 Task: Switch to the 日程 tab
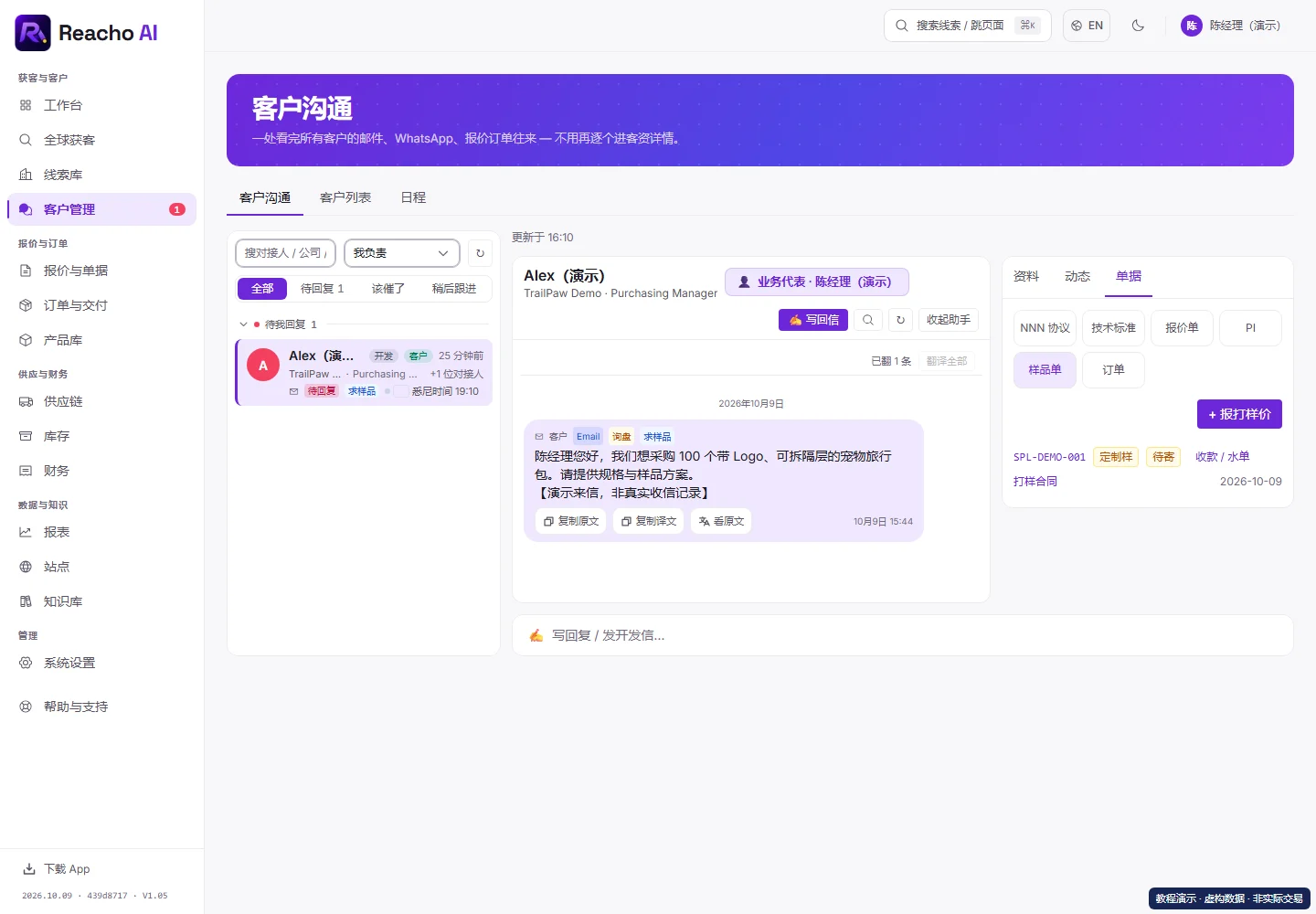(413, 197)
